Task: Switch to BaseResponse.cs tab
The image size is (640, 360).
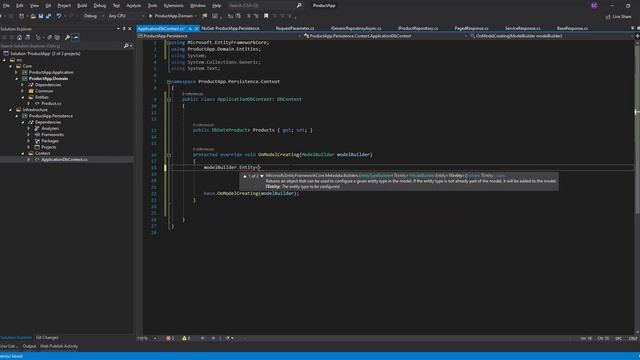Action: pos(572,29)
